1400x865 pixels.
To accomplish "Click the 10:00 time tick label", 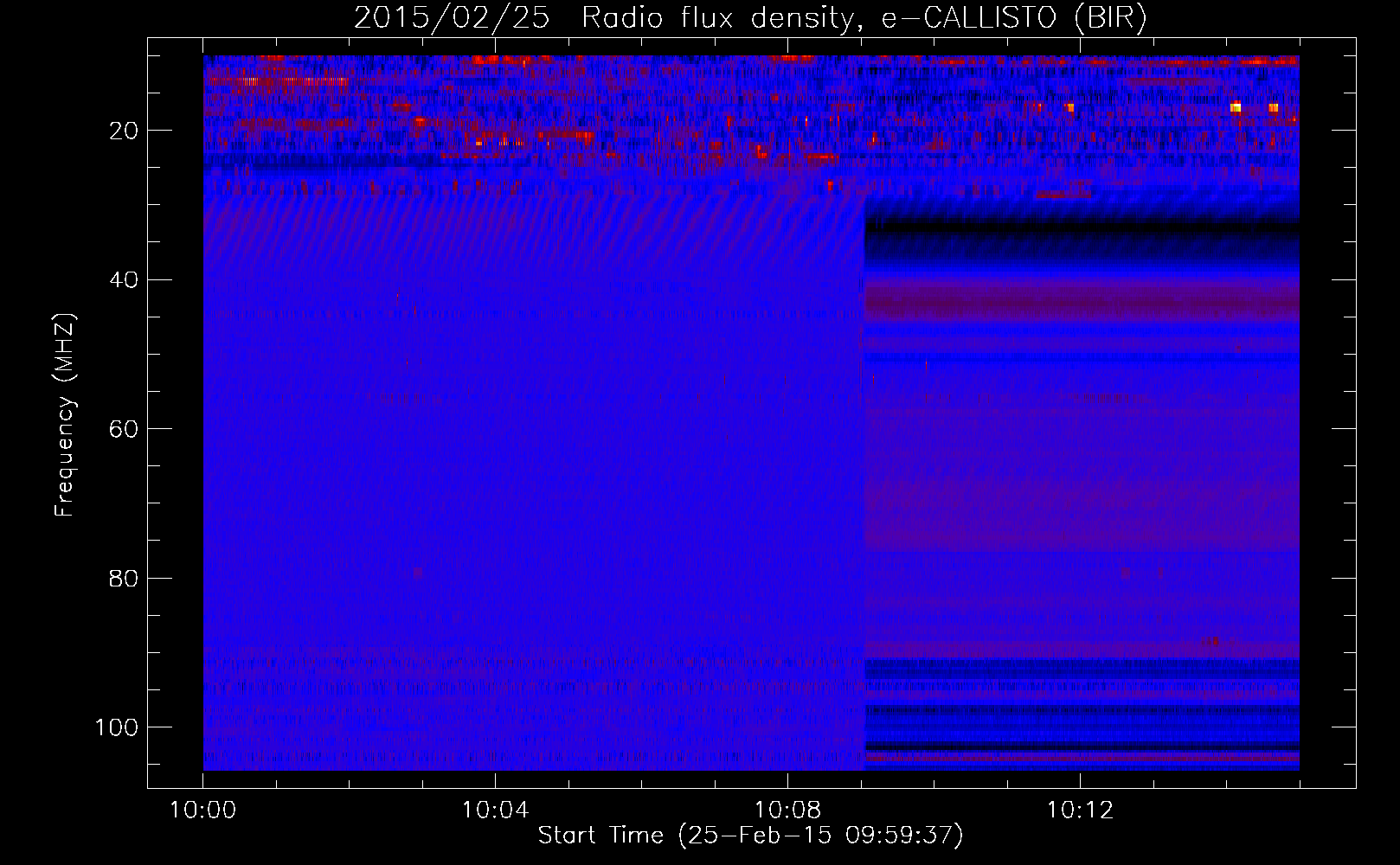I will 203,810.
